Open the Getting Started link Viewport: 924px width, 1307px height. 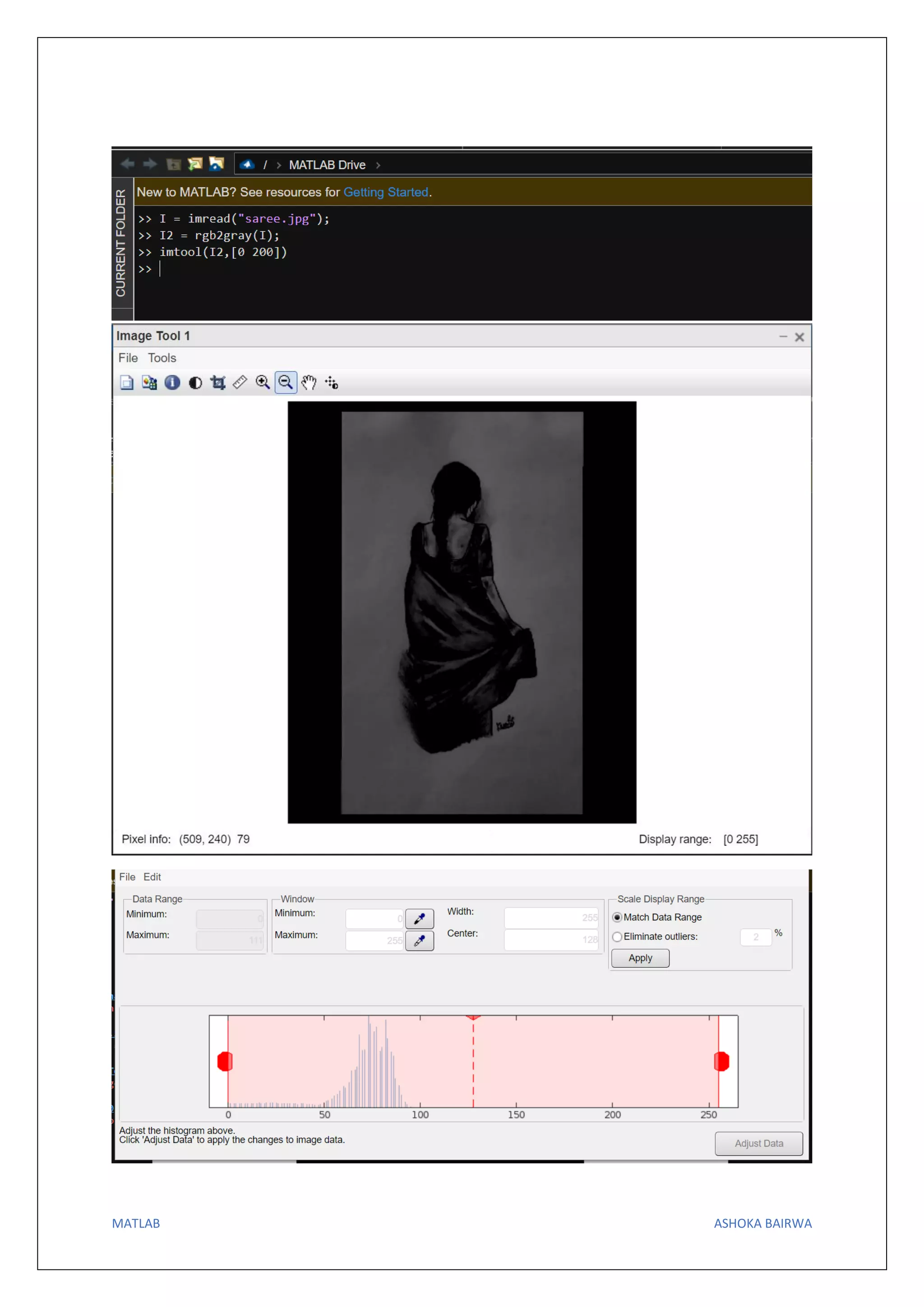[385, 192]
